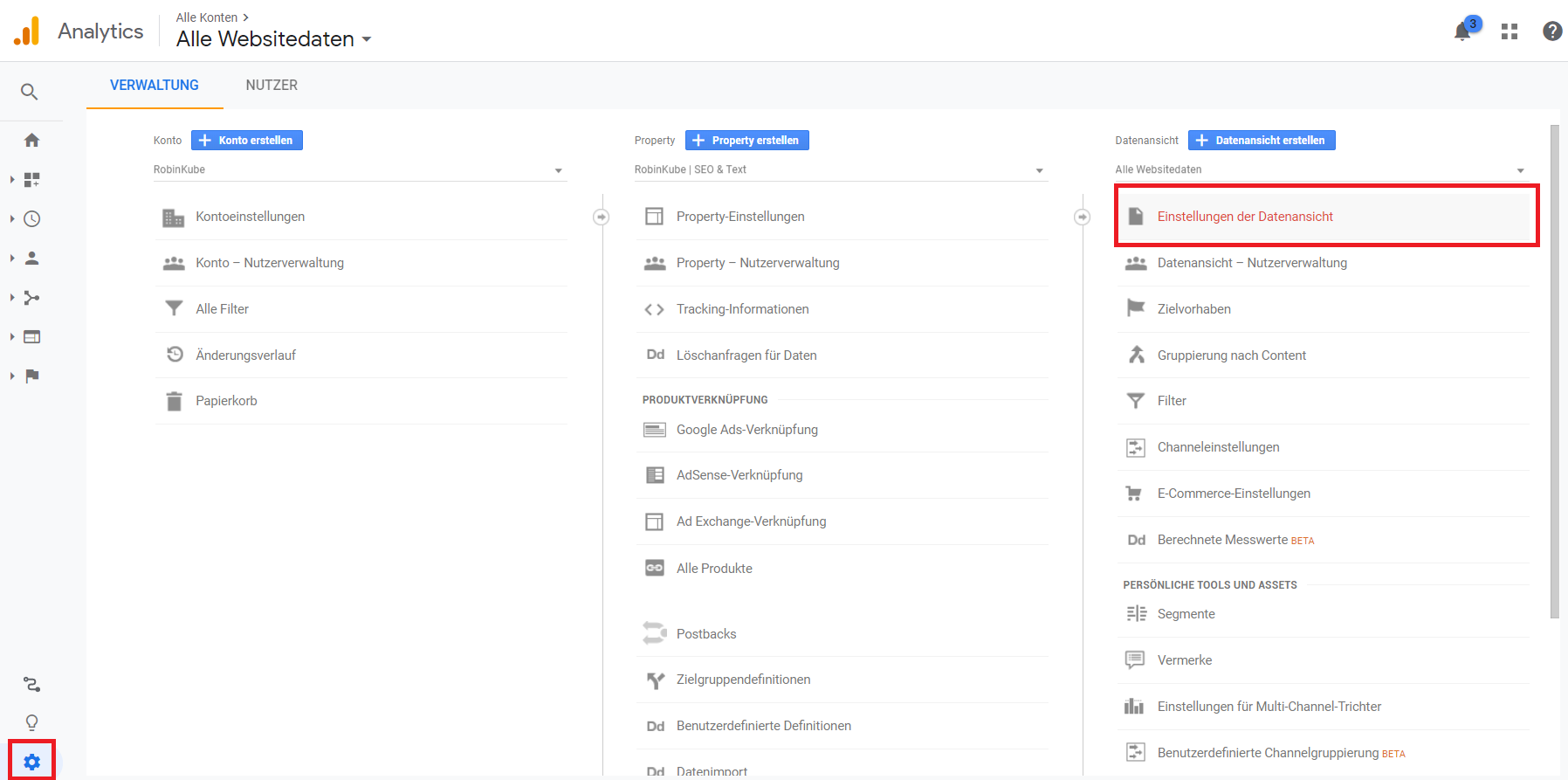Open Benutzerdefinierte Channelgruppierung BETA entry
Screen dimensions: 1568x780
coord(1323,753)
